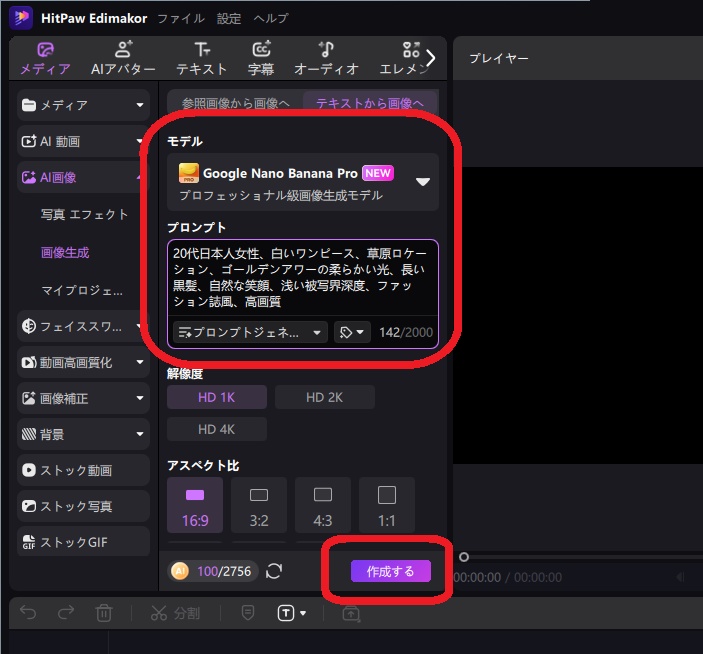
Task: Switch to the 字幕 tab
Action: click(261, 59)
